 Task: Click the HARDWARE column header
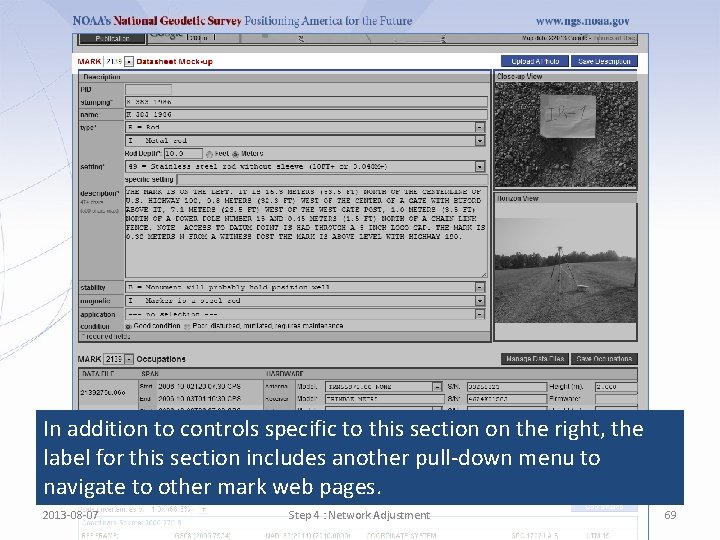tap(284, 374)
